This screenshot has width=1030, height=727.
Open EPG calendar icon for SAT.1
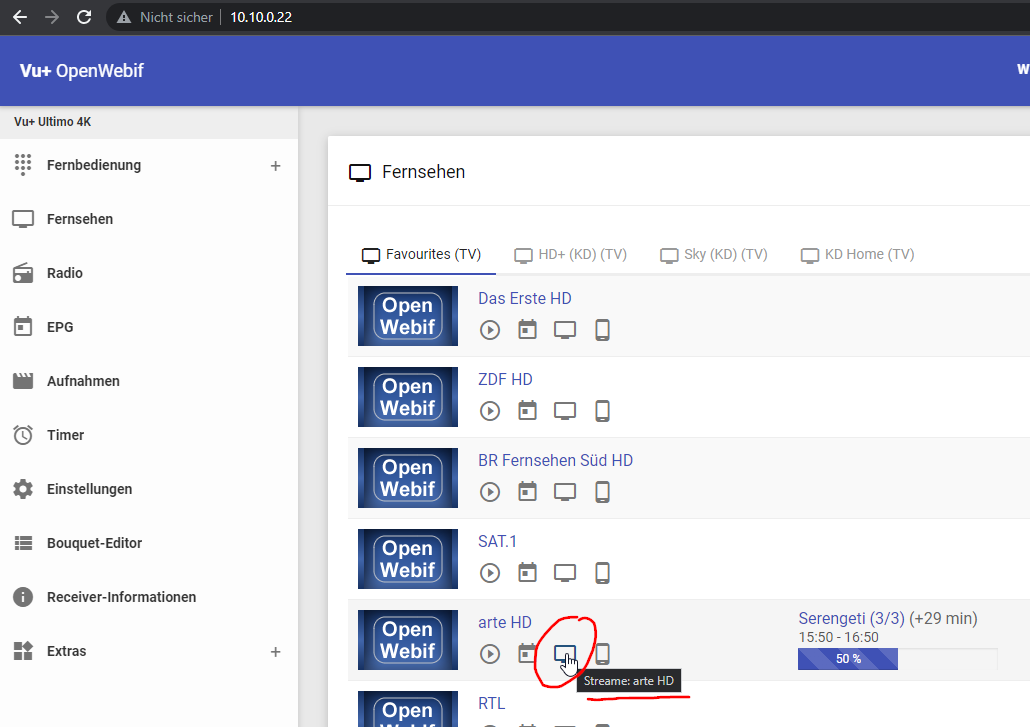click(527, 573)
